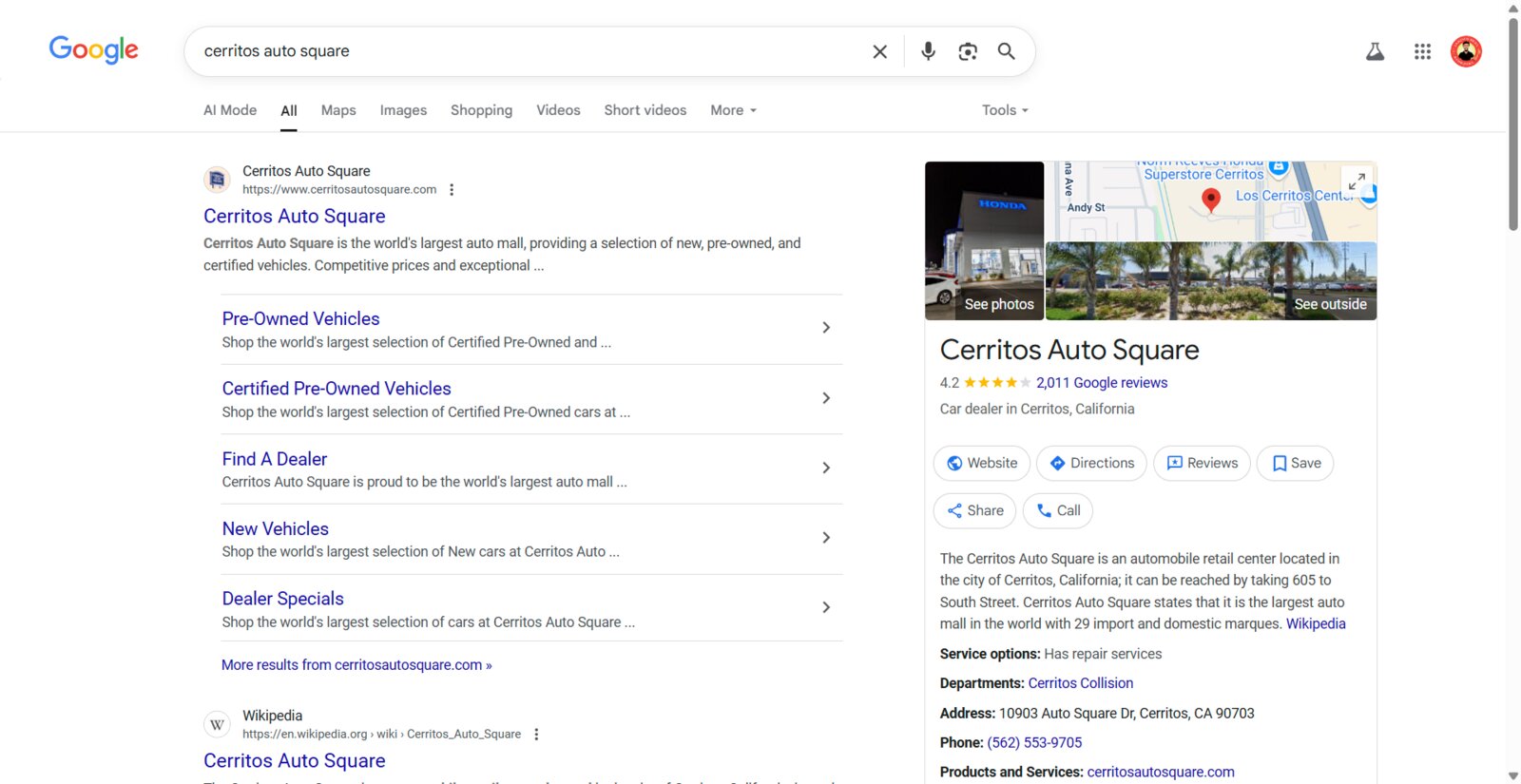Open See photos thumbnail

(984, 240)
